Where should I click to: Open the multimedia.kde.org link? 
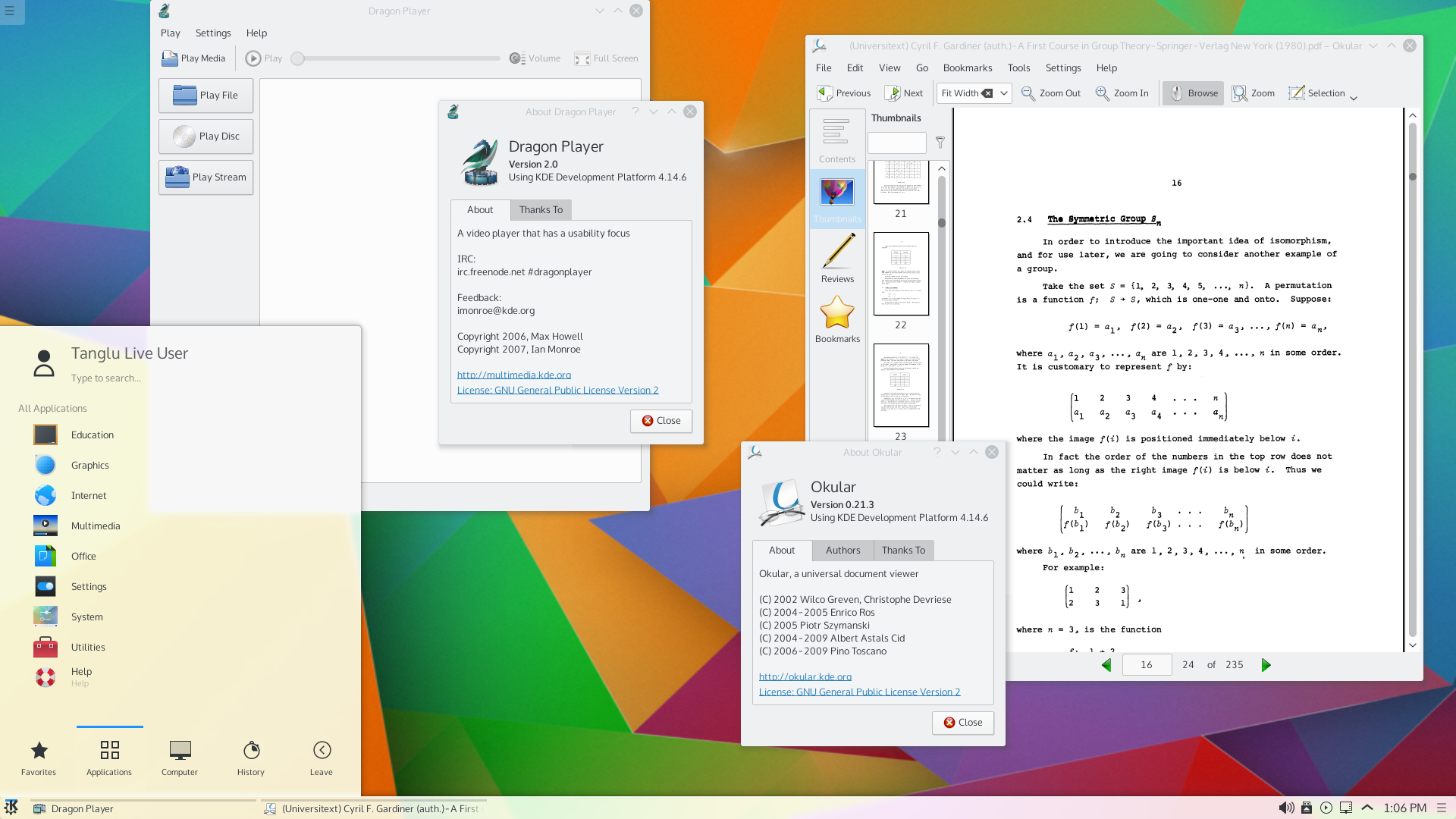pyautogui.click(x=514, y=375)
